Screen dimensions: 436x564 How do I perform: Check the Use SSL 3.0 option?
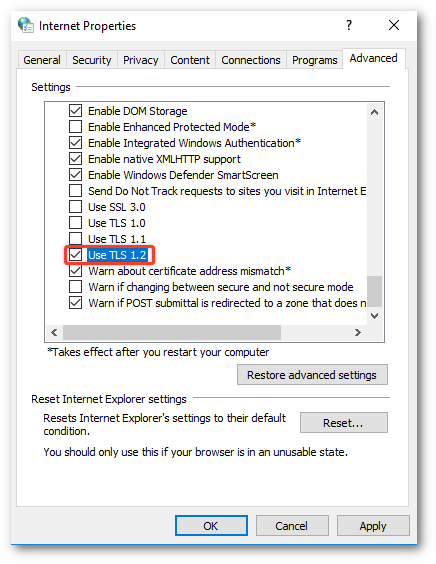[76, 207]
